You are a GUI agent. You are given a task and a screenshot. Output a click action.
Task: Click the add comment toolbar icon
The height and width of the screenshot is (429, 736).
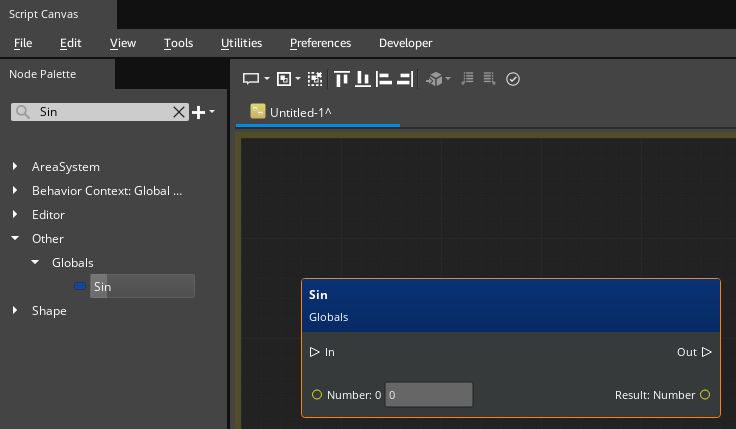(x=251, y=79)
